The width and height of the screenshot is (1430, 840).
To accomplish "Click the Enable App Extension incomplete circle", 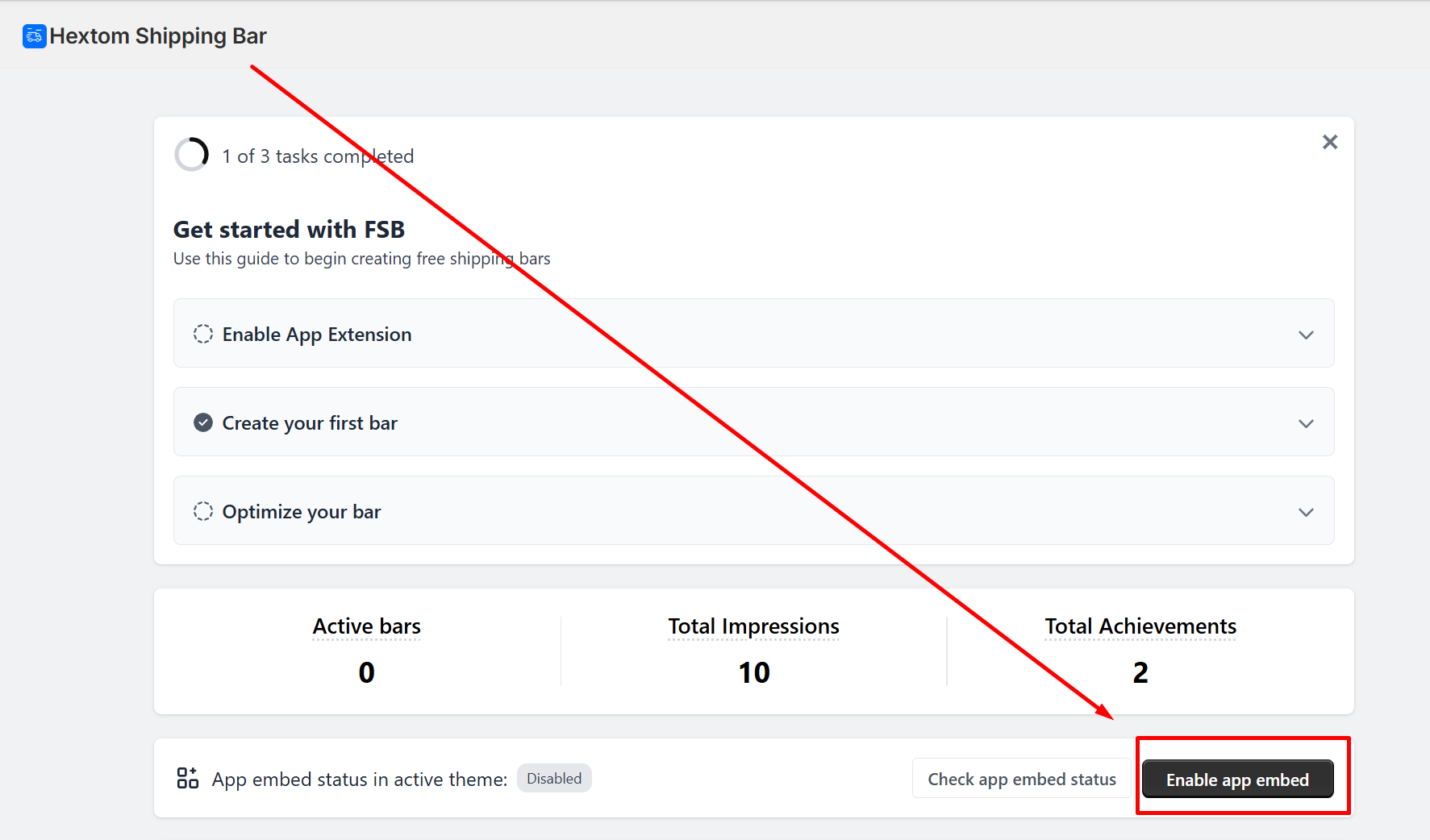I will (203, 334).
